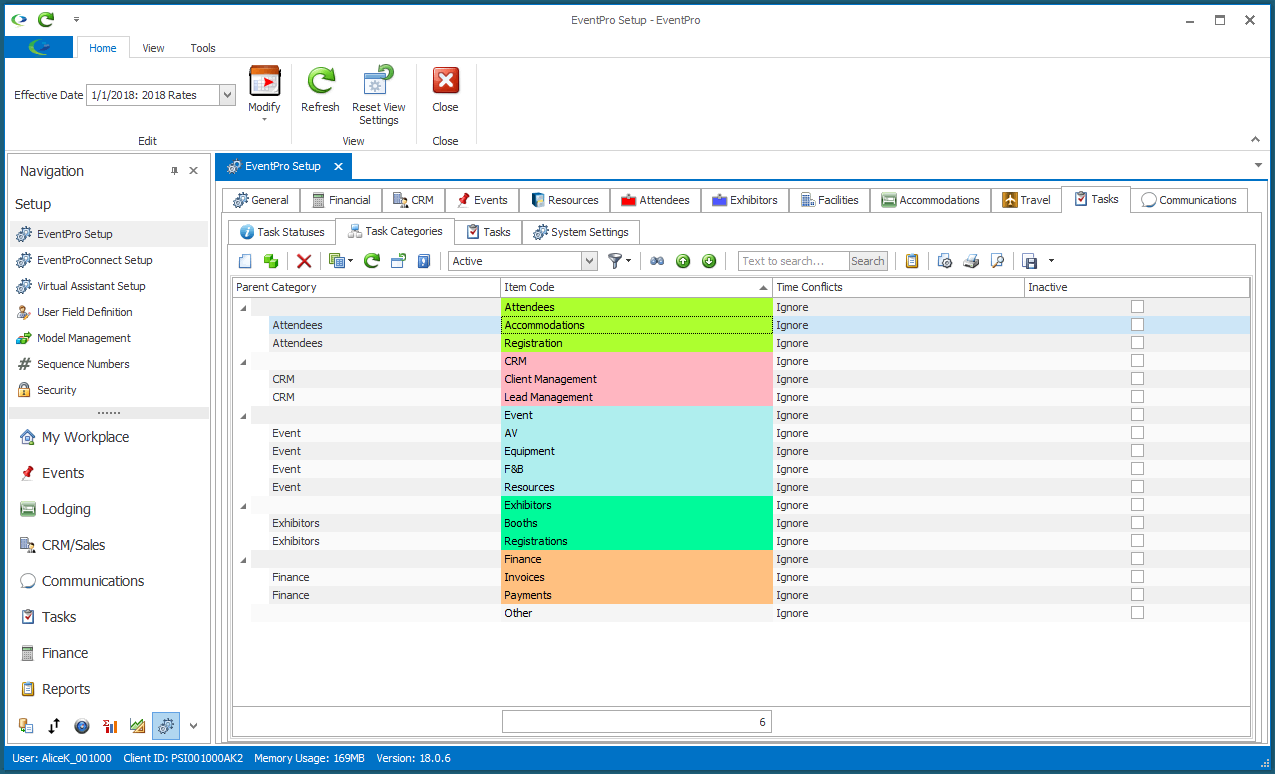The width and height of the screenshot is (1275, 774).
Task: Open User Field Definition in Setup list
Action: pyautogui.click(x=85, y=312)
